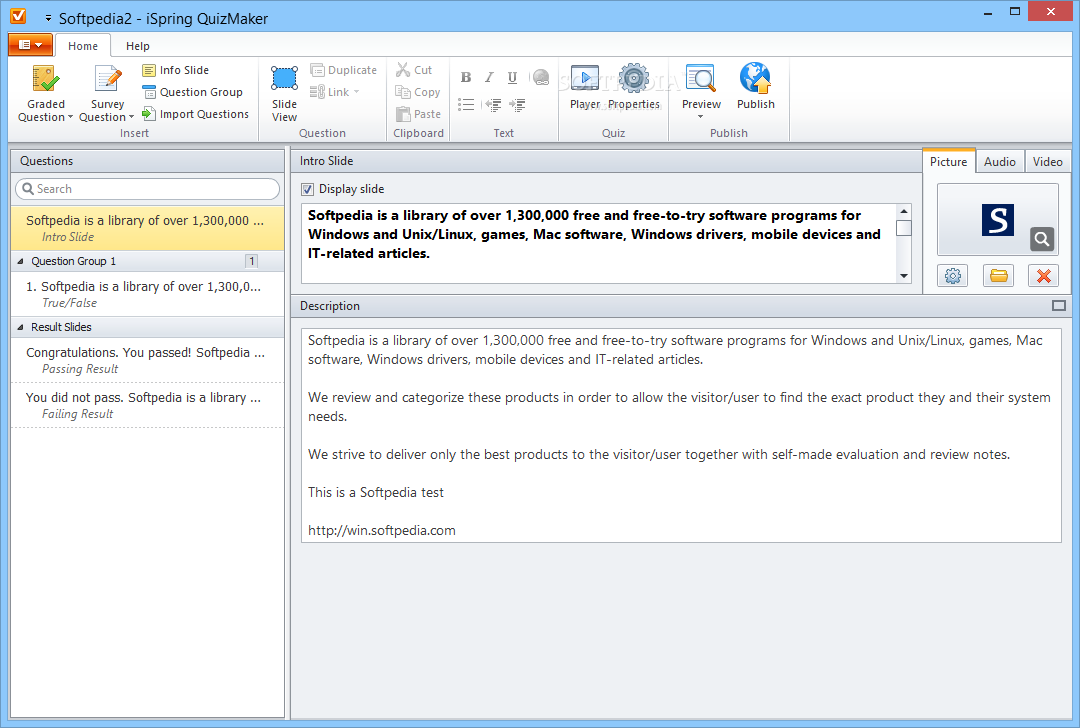Image resolution: width=1080 pixels, height=728 pixels.
Task: Click the Graded Question icon
Action: pyautogui.click(x=45, y=79)
